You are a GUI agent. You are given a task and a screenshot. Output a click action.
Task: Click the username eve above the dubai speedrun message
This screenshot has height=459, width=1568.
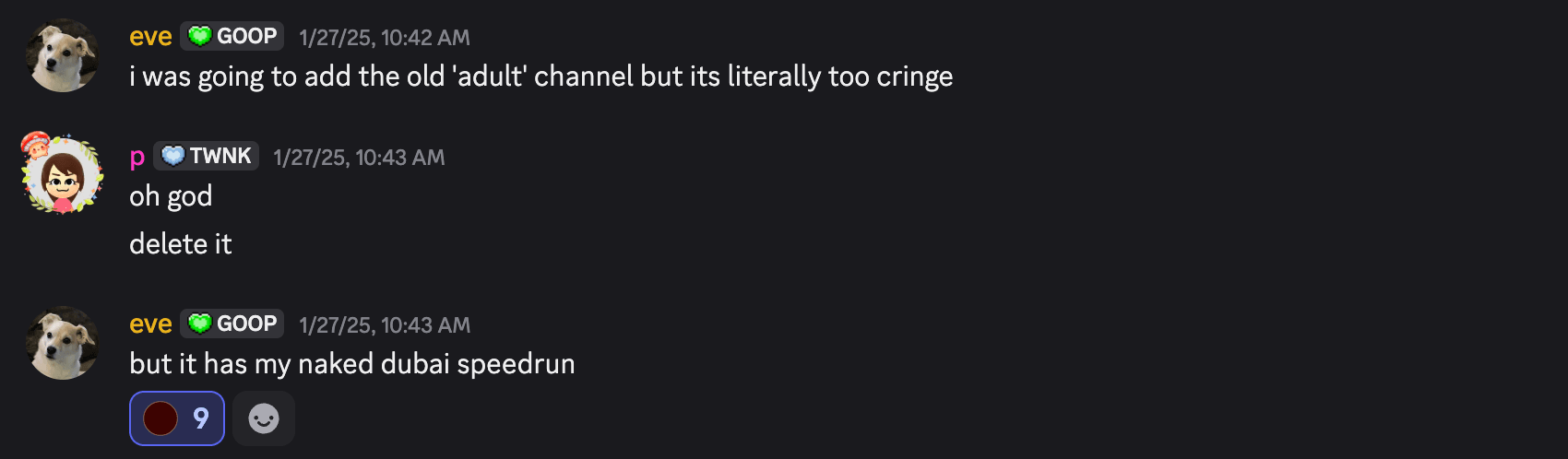pyautogui.click(x=150, y=324)
